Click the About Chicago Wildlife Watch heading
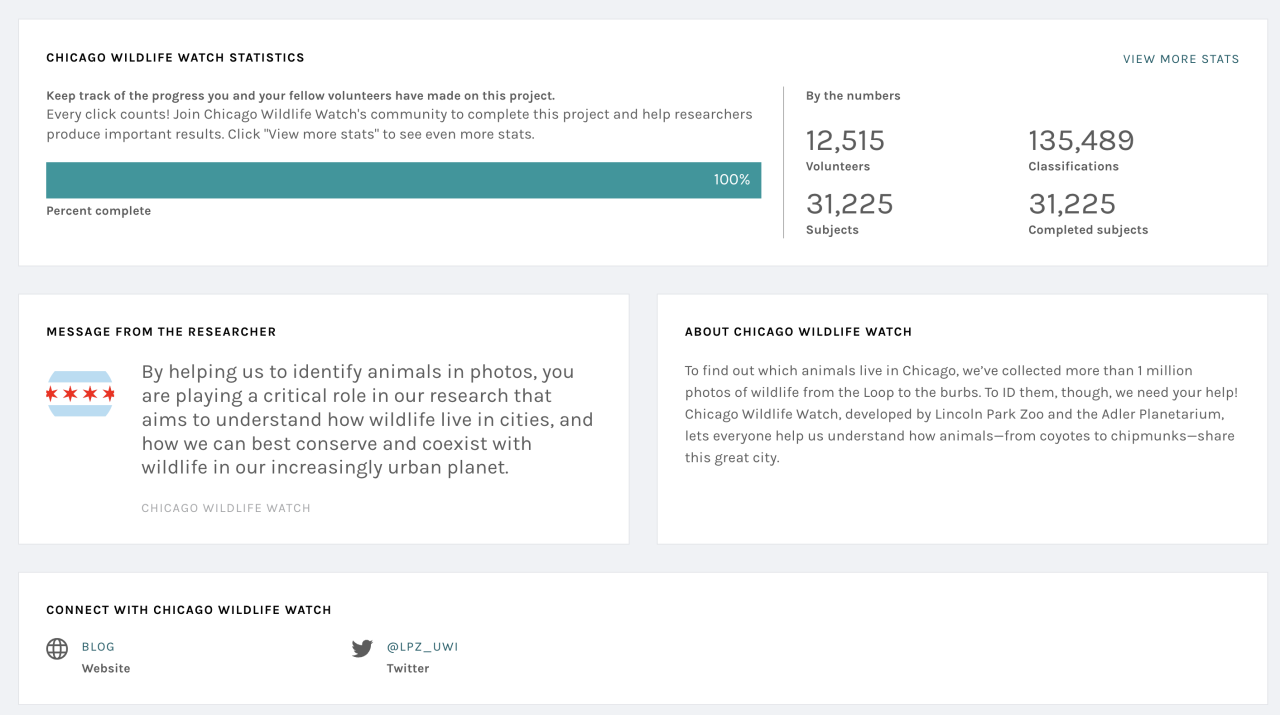 (798, 332)
